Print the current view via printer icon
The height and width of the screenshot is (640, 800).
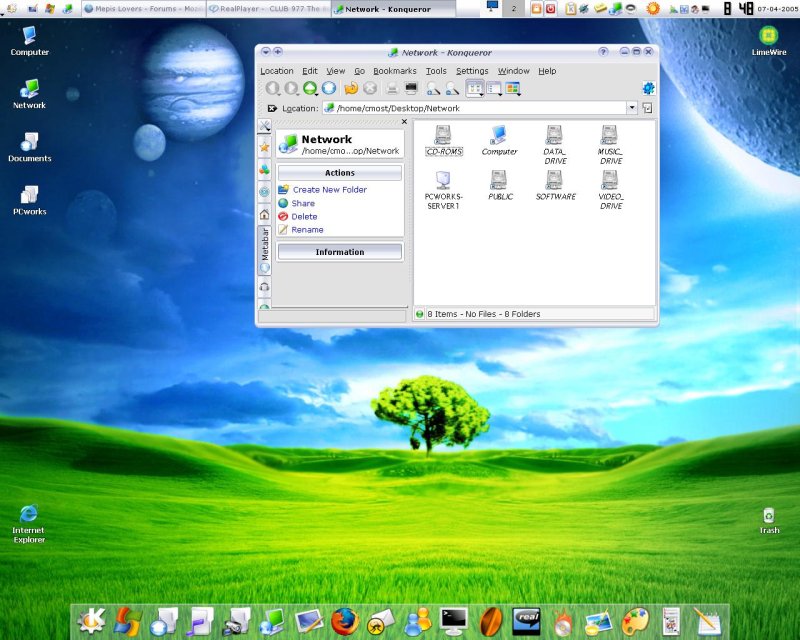coord(392,88)
